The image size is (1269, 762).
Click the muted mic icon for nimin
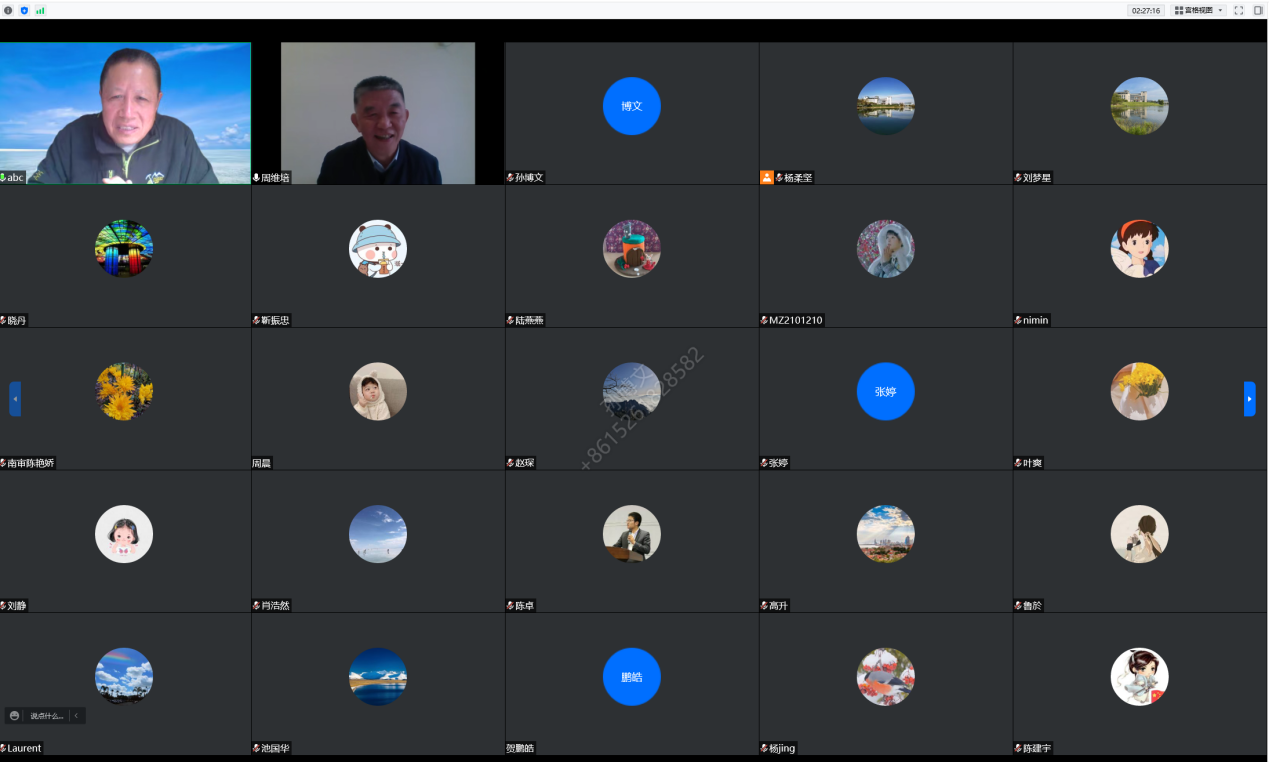point(1018,321)
